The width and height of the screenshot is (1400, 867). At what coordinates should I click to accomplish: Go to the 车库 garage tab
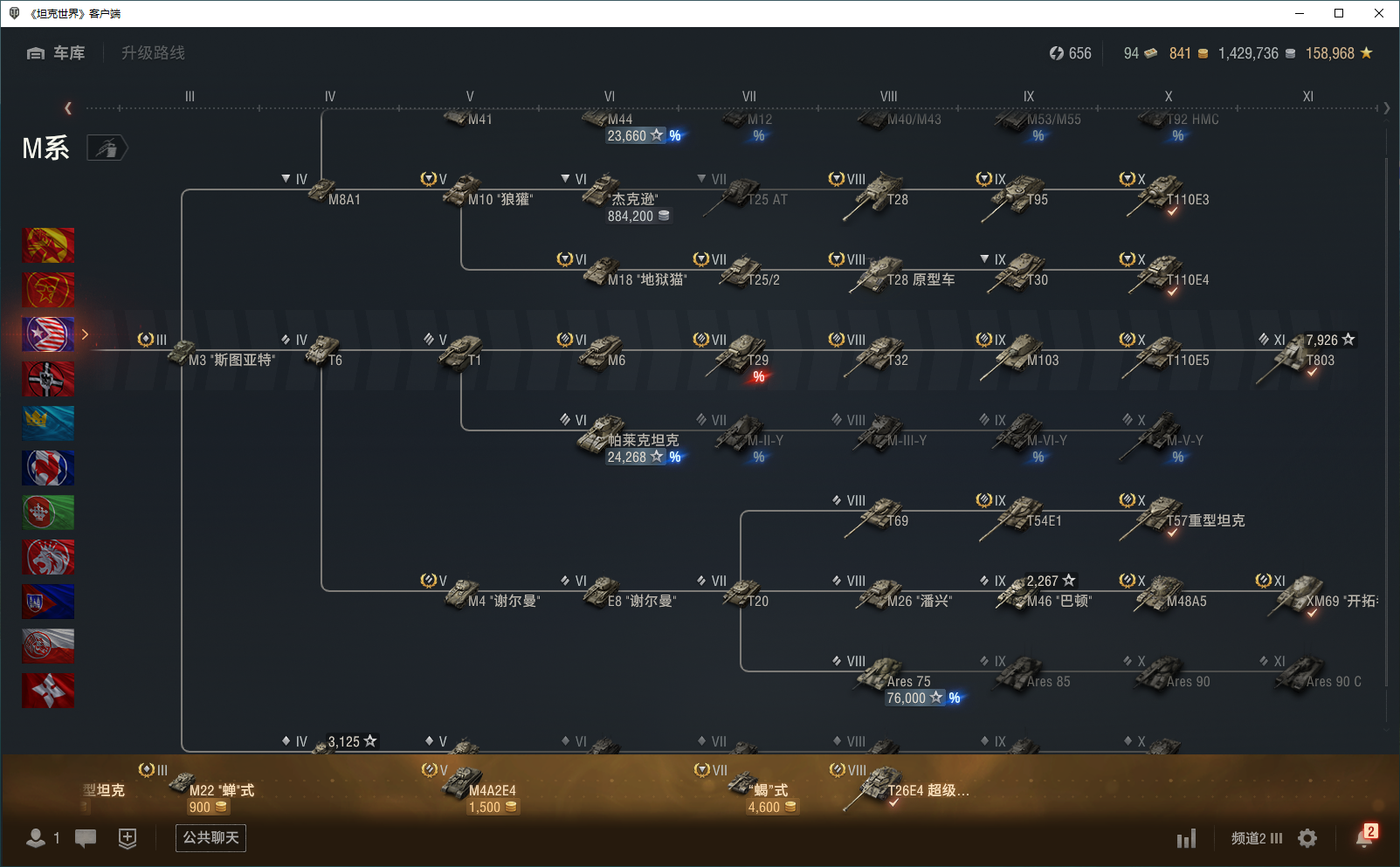pos(57,53)
